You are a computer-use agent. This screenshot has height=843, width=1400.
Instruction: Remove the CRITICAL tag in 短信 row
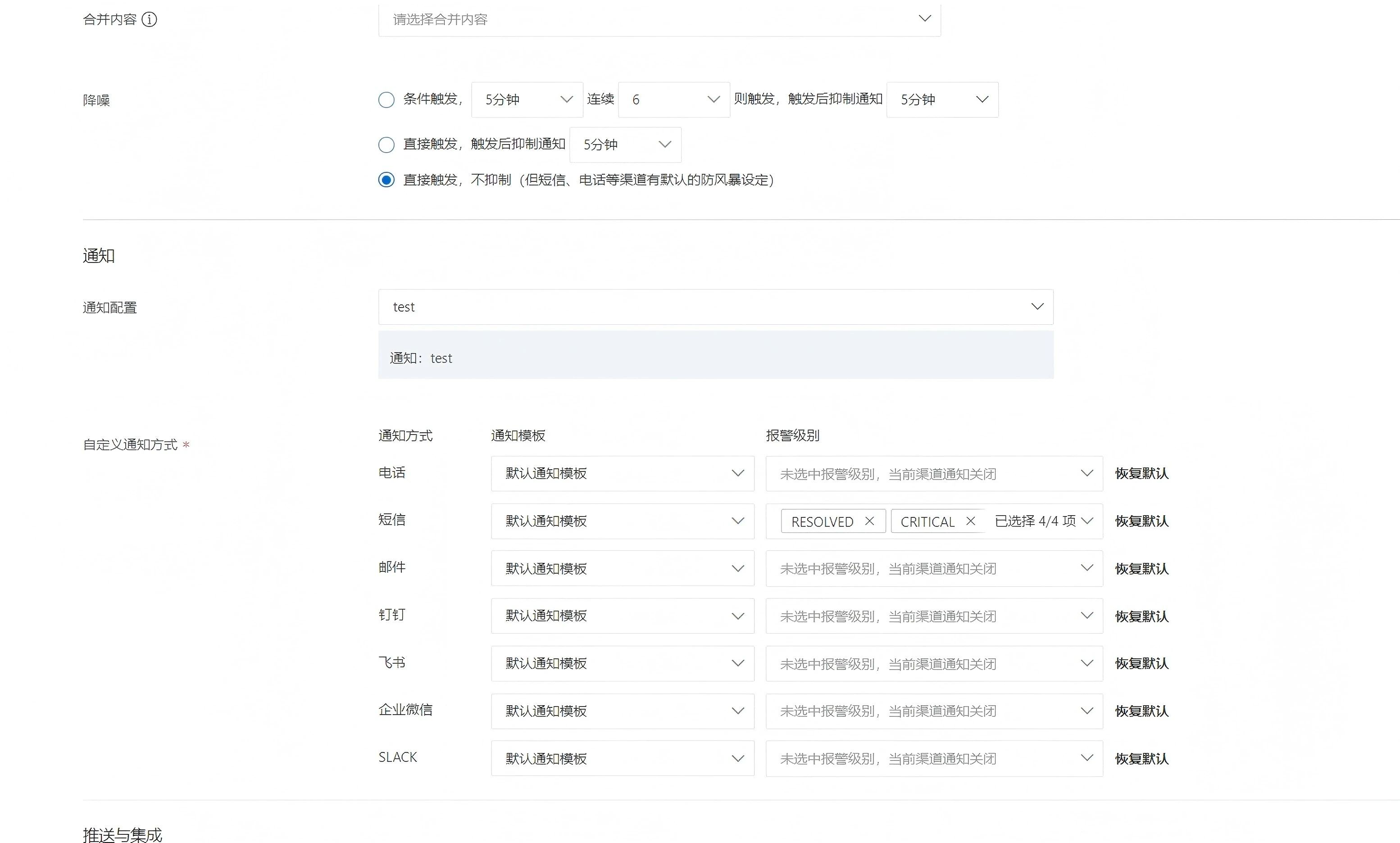click(x=970, y=521)
